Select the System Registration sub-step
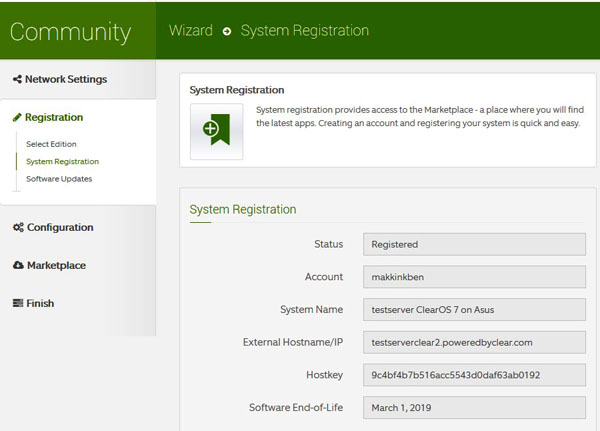Viewport: 600px width, 431px height. coord(62,162)
